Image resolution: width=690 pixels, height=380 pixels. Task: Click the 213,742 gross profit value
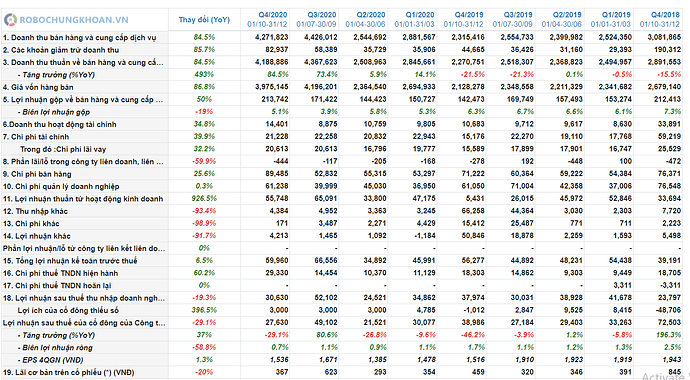(x=275, y=99)
